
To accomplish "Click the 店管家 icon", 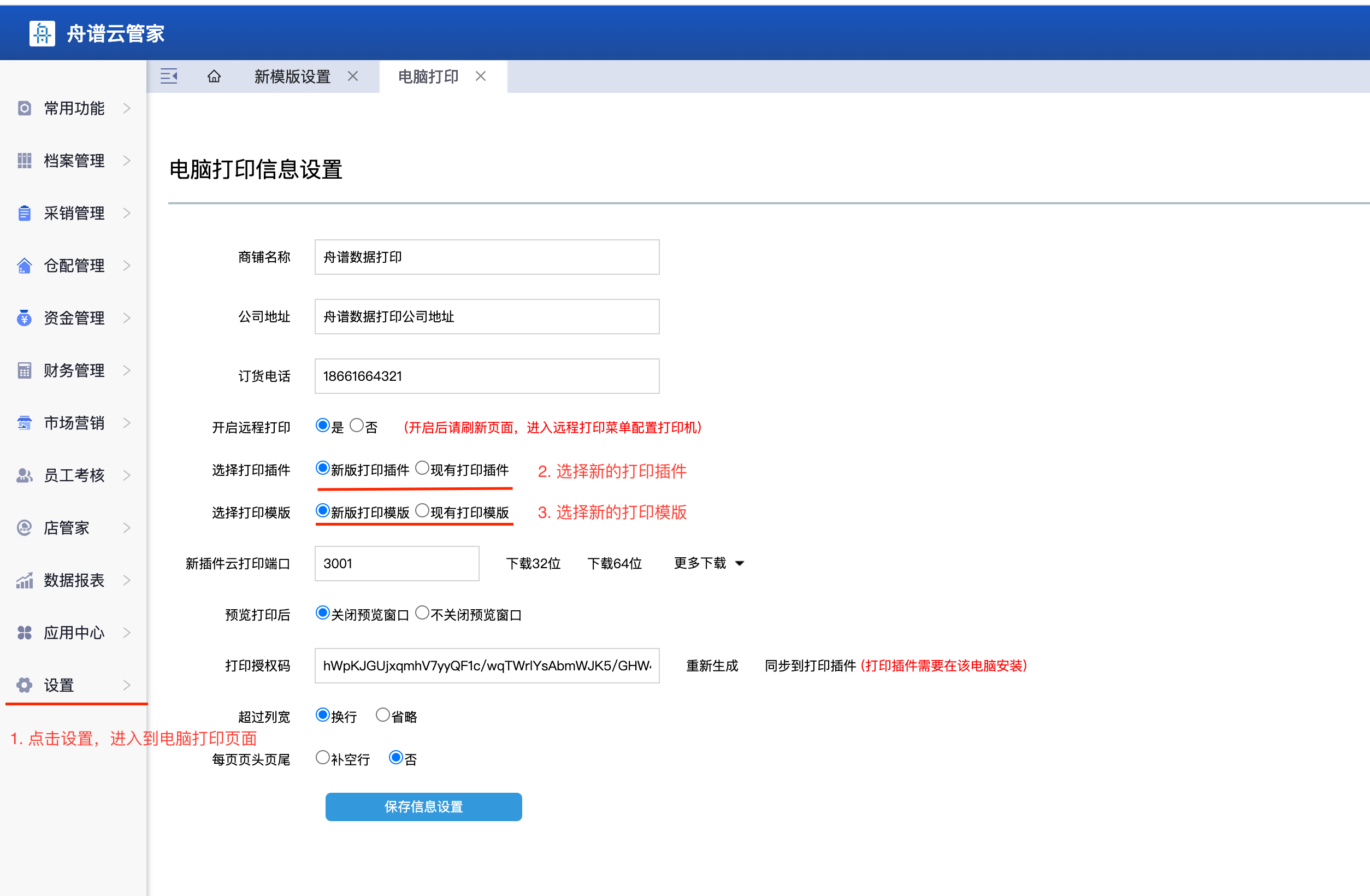I will click(x=24, y=527).
